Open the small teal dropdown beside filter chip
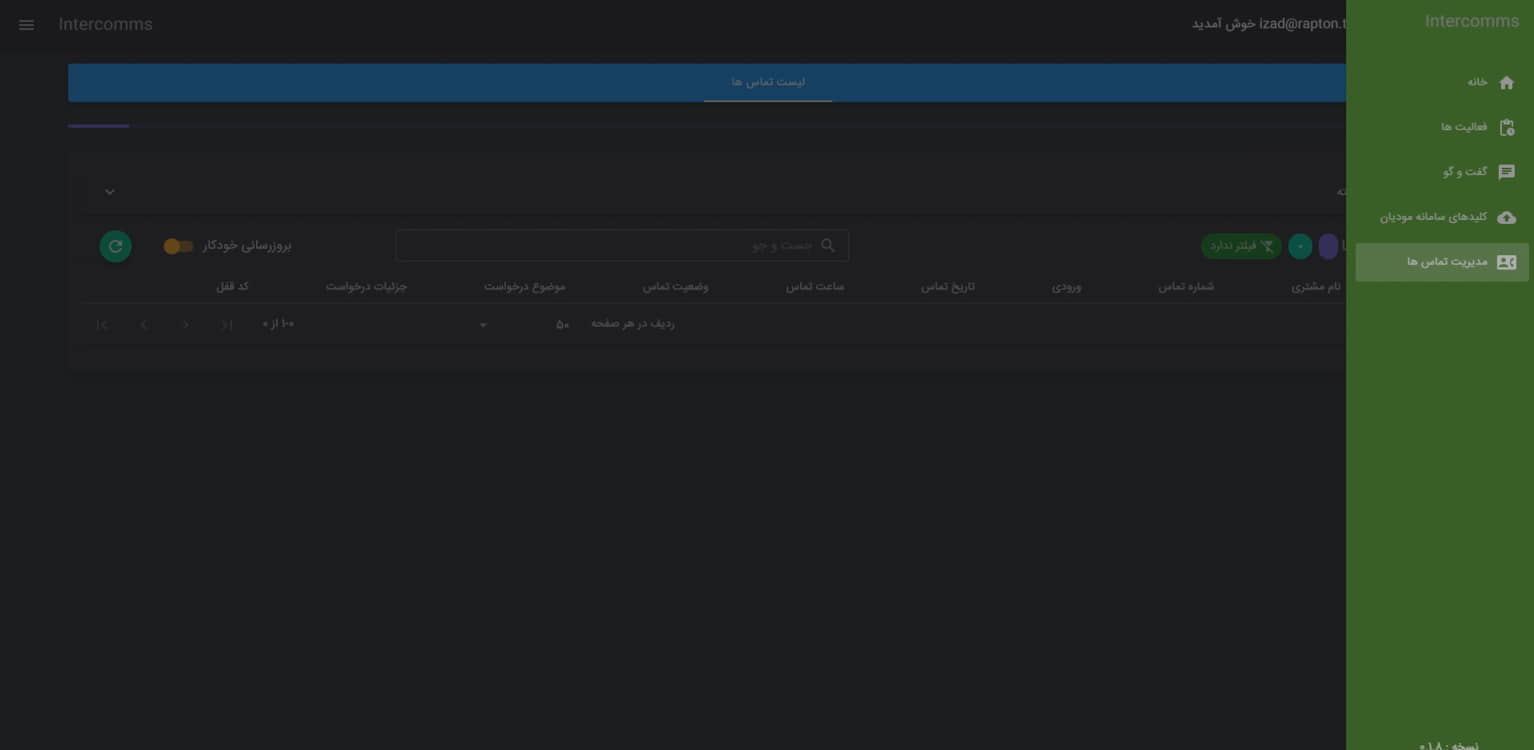1534x750 pixels. pos(1299,246)
